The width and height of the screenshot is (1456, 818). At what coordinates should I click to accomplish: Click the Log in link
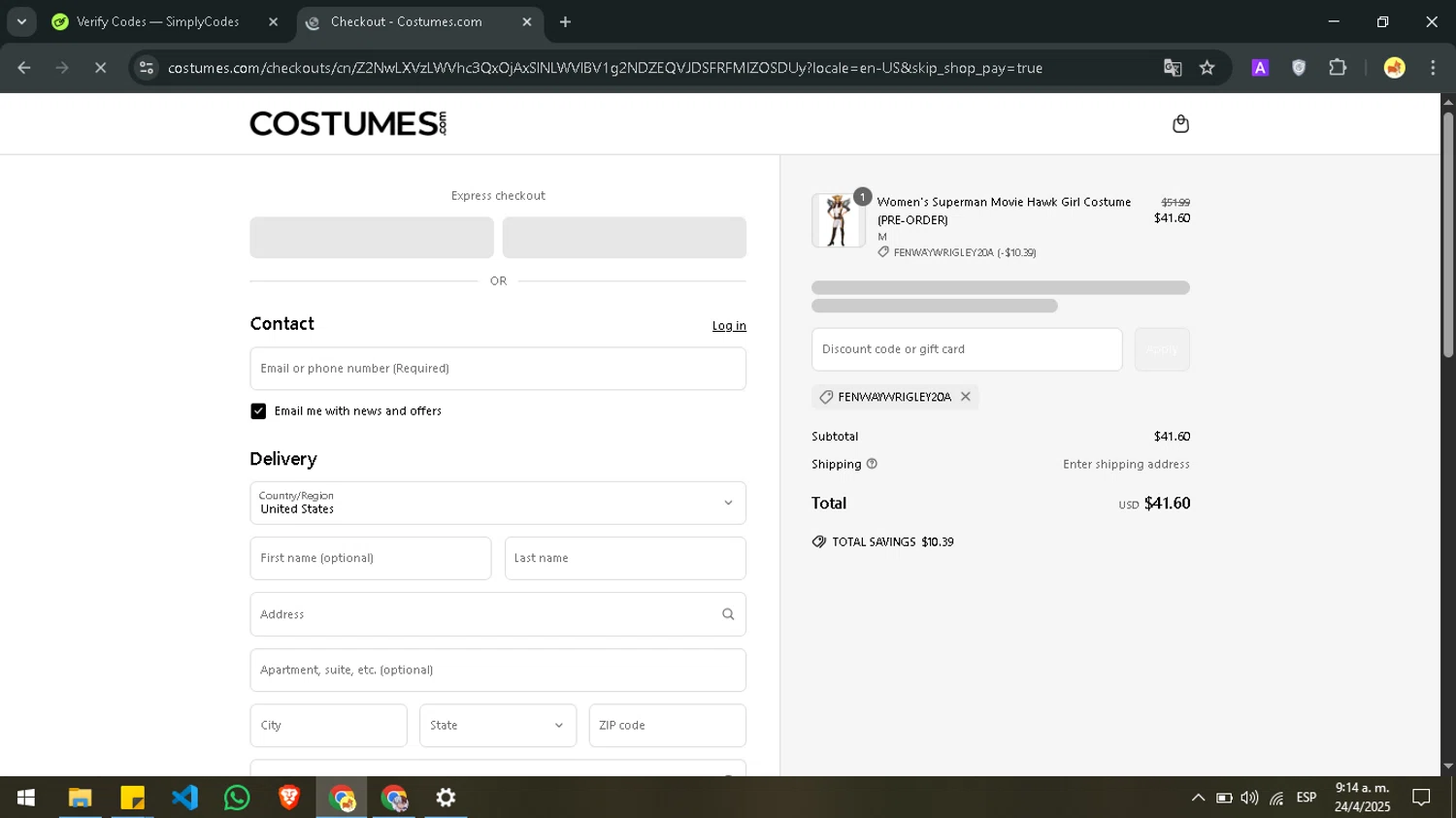click(729, 326)
